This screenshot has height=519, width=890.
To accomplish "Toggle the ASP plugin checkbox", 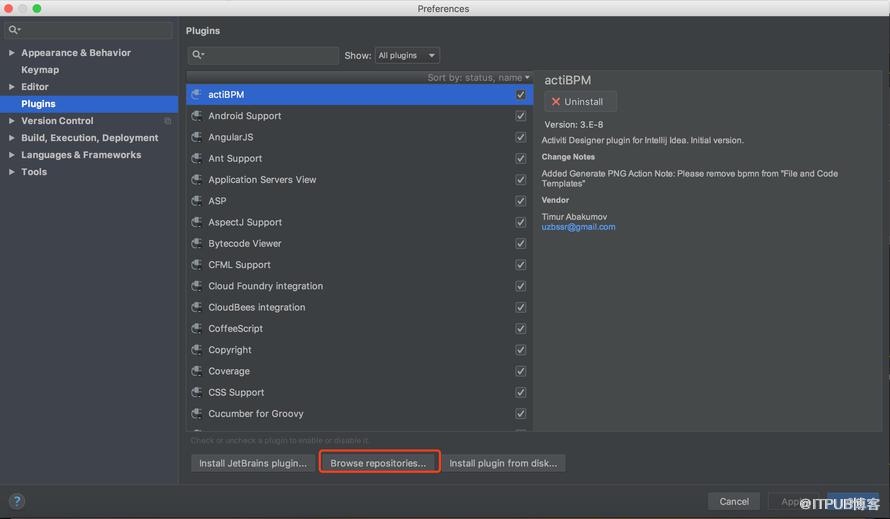I will click(x=520, y=201).
